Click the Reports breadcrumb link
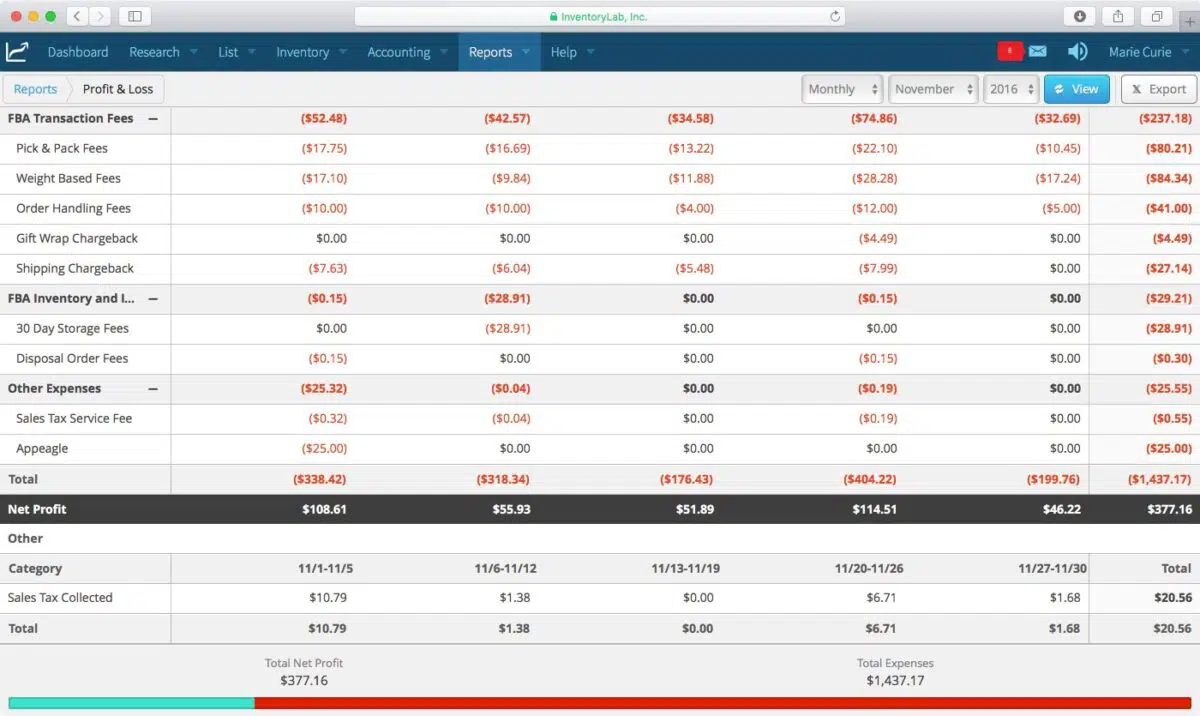Screen dimensions: 1200x716 coord(35,89)
